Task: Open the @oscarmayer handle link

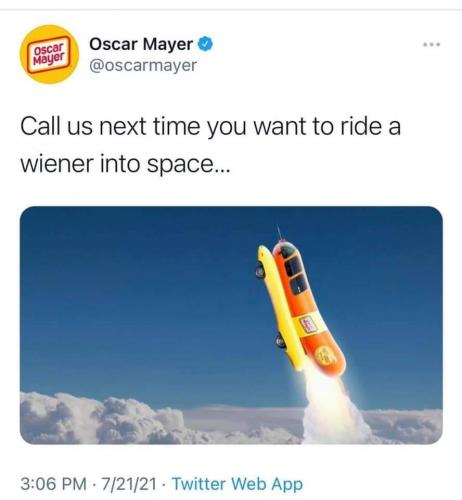Action: [143, 65]
